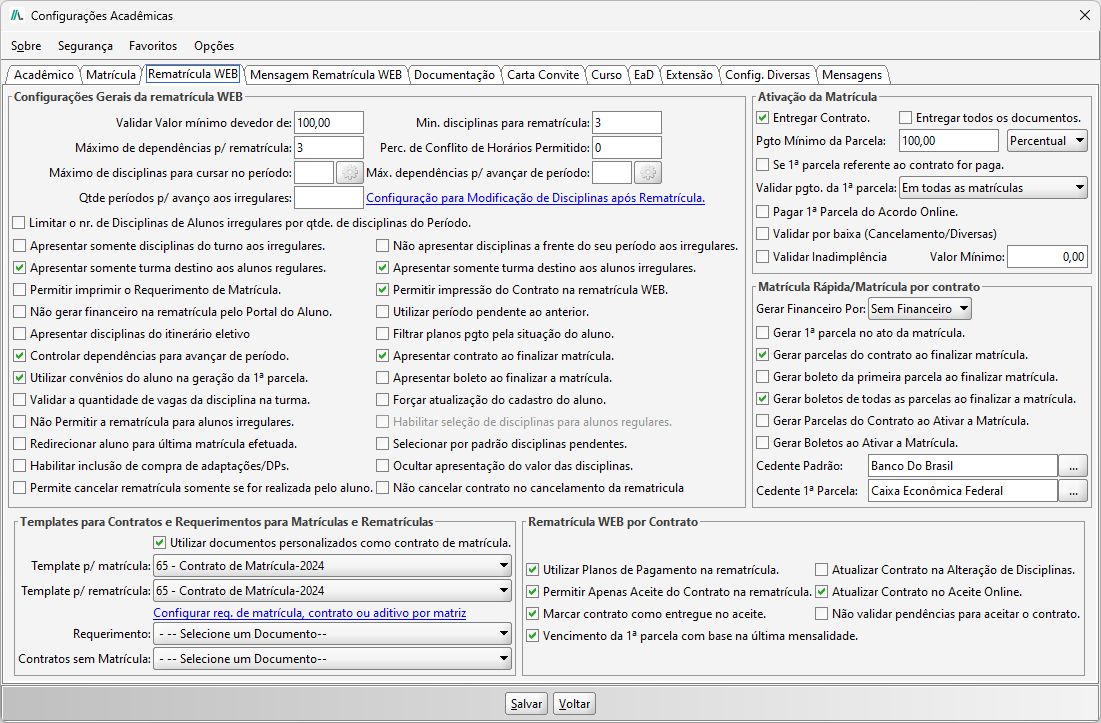Click the Valor Mínimo input field

[1047, 257]
